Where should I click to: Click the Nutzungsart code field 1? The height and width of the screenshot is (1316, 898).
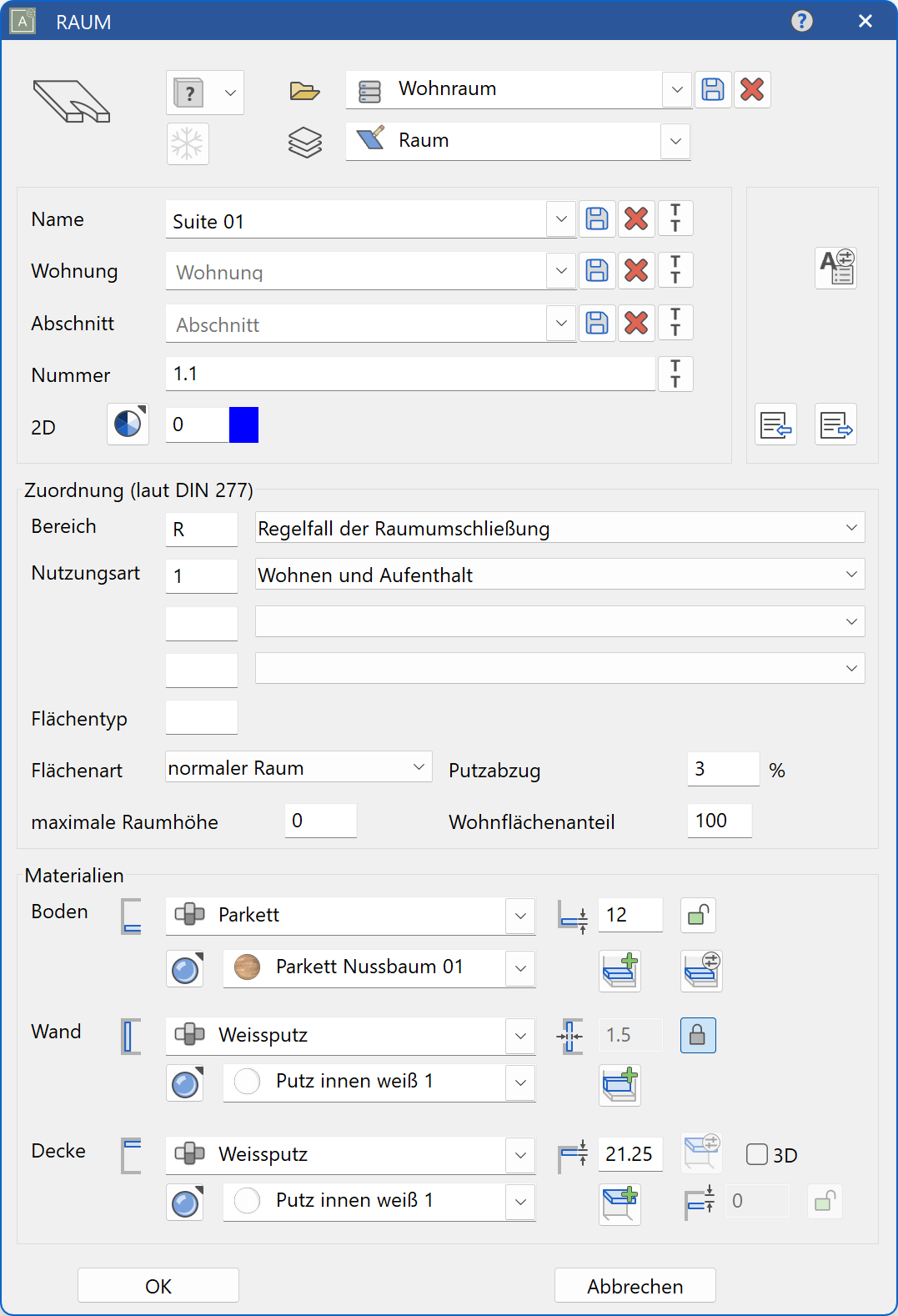click(x=202, y=576)
